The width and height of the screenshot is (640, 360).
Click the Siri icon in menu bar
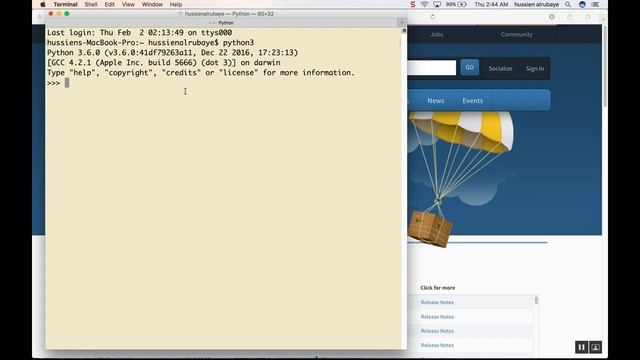(x=582, y=4)
